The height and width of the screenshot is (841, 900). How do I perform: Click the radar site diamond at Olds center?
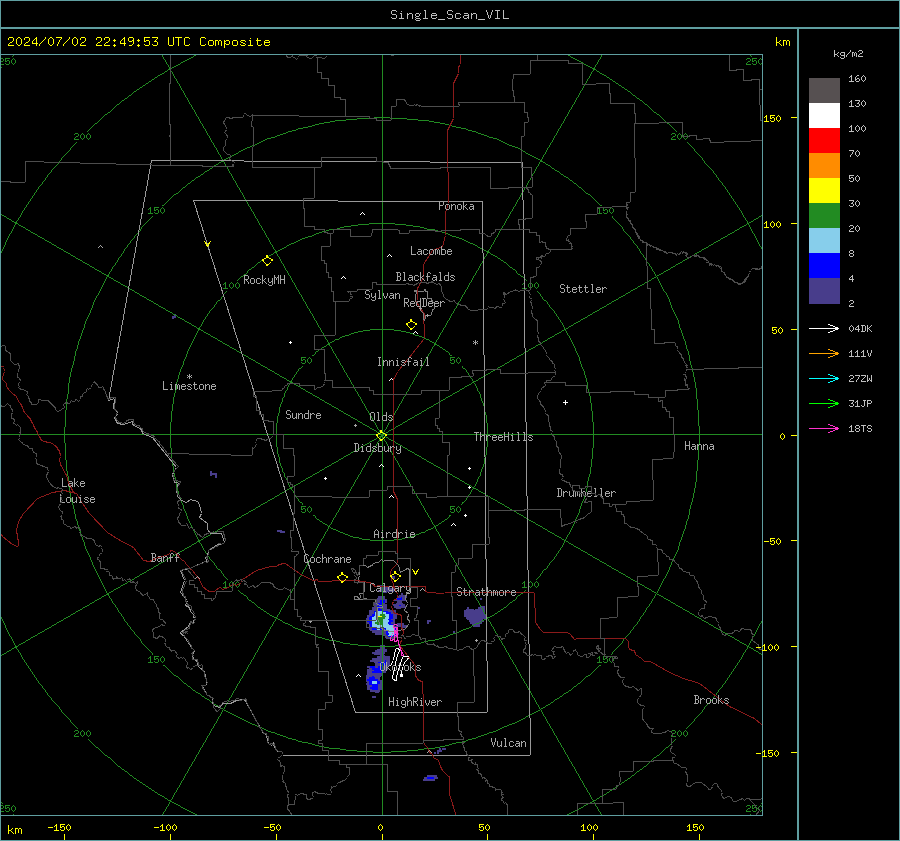pos(382,435)
